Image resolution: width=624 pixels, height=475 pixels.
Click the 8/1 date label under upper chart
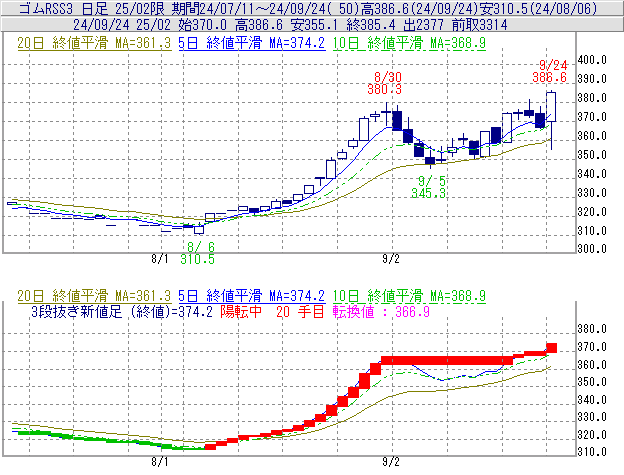(x=160, y=259)
